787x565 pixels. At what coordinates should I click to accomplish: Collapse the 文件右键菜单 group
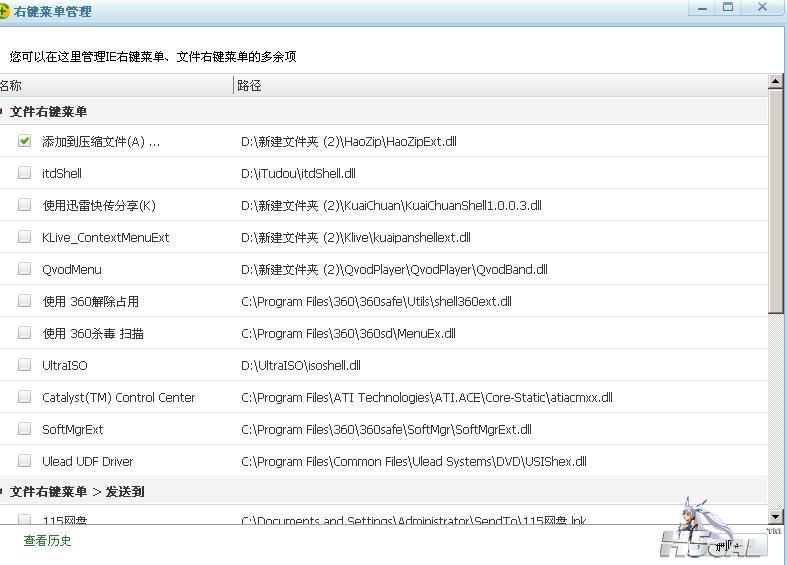[2, 111]
